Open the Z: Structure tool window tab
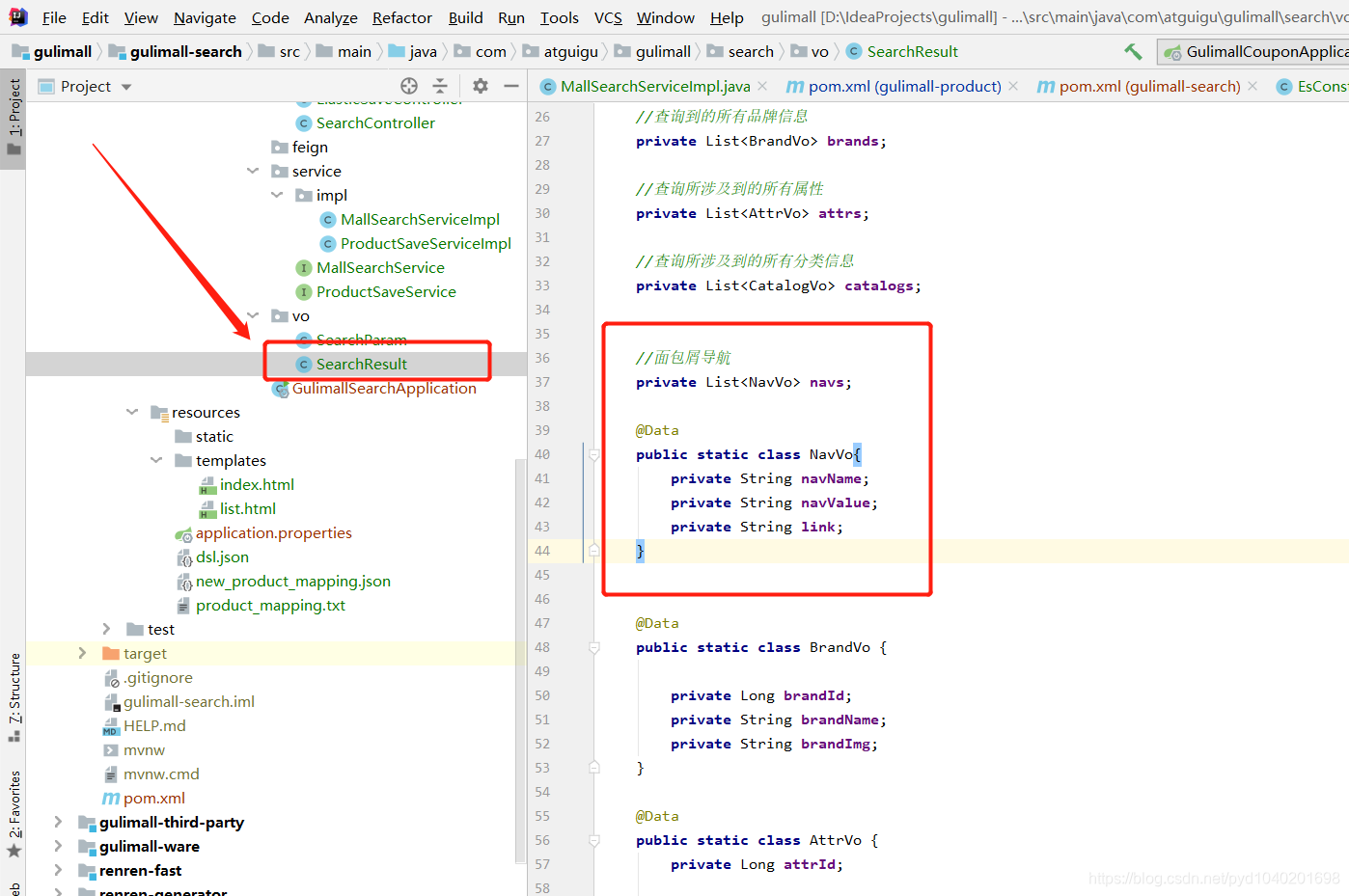This screenshot has height=896, width=1349. 14,696
